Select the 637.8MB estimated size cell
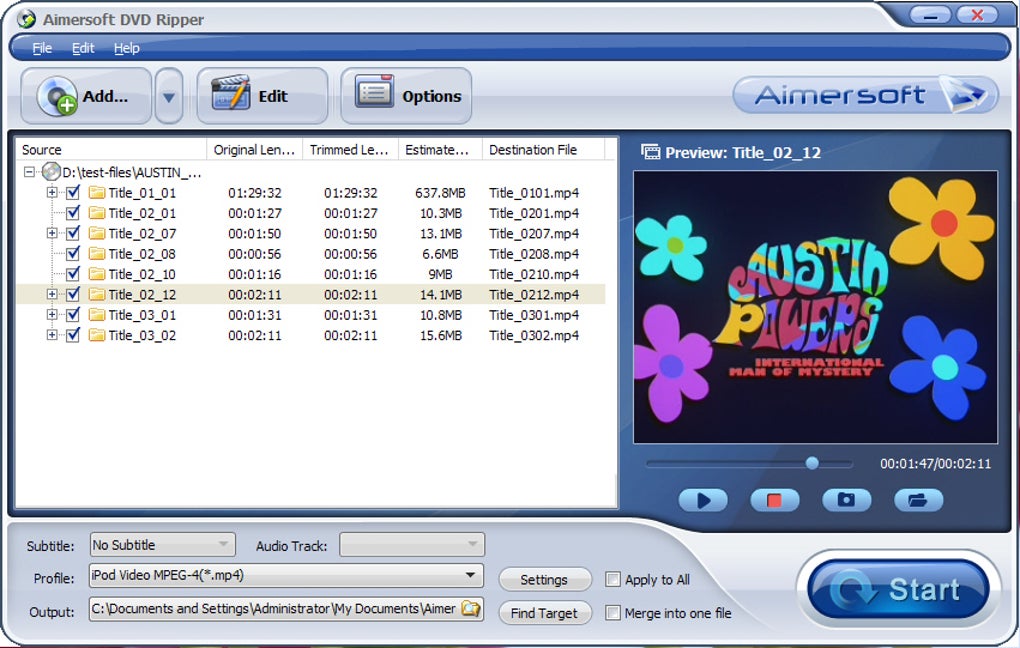This screenshot has width=1020, height=648. tap(440, 193)
